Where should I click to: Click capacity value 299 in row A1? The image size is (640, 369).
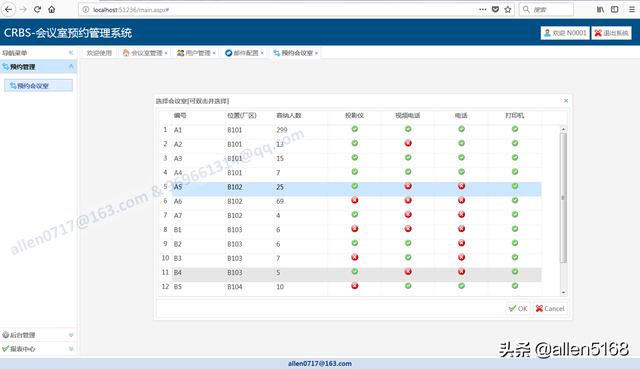tap(282, 130)
